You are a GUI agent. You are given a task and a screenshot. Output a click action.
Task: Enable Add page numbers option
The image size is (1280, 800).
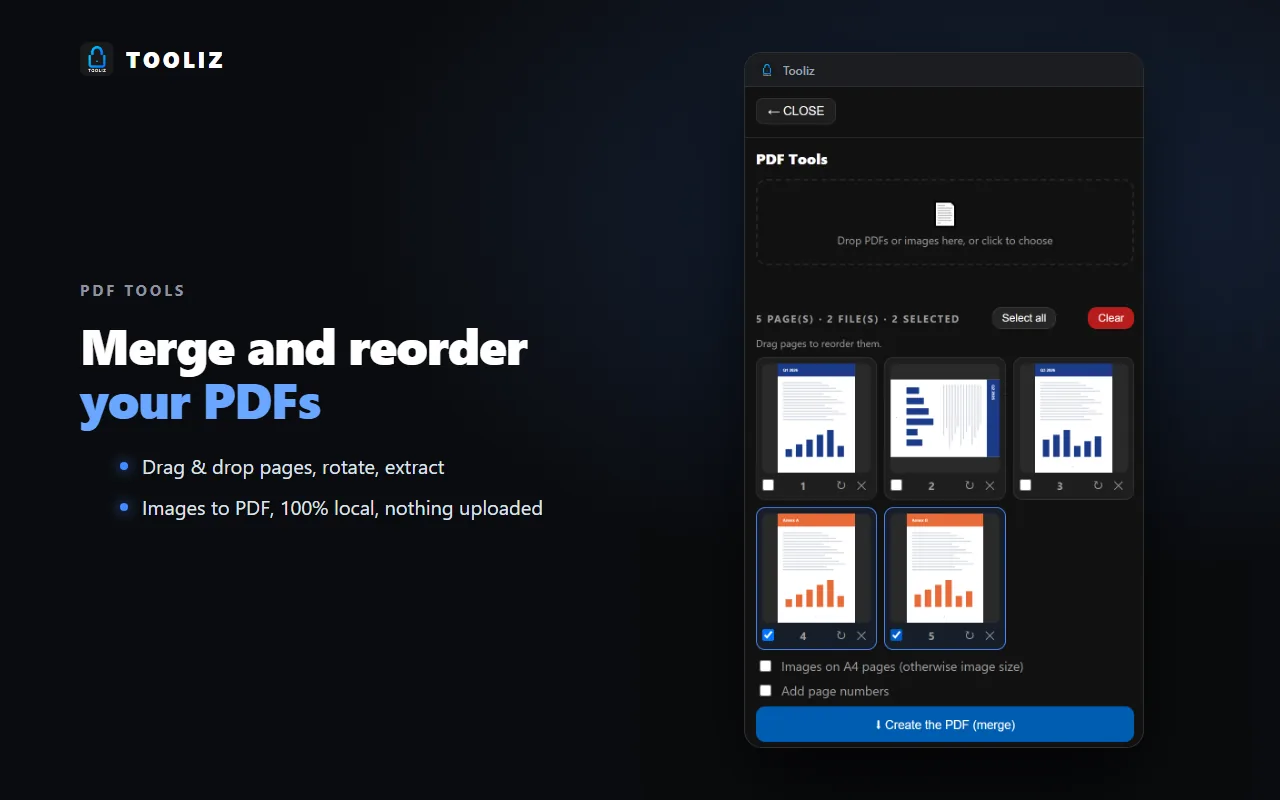click(765, 690)
